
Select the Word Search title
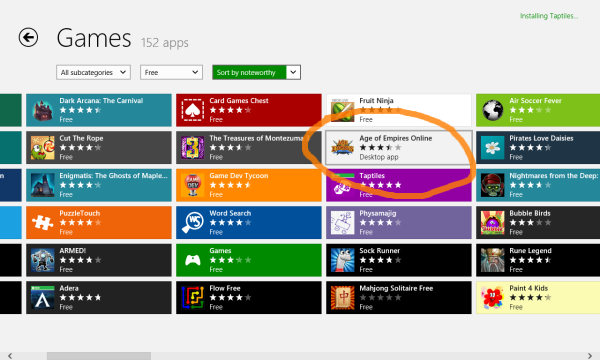click(230, 213)
